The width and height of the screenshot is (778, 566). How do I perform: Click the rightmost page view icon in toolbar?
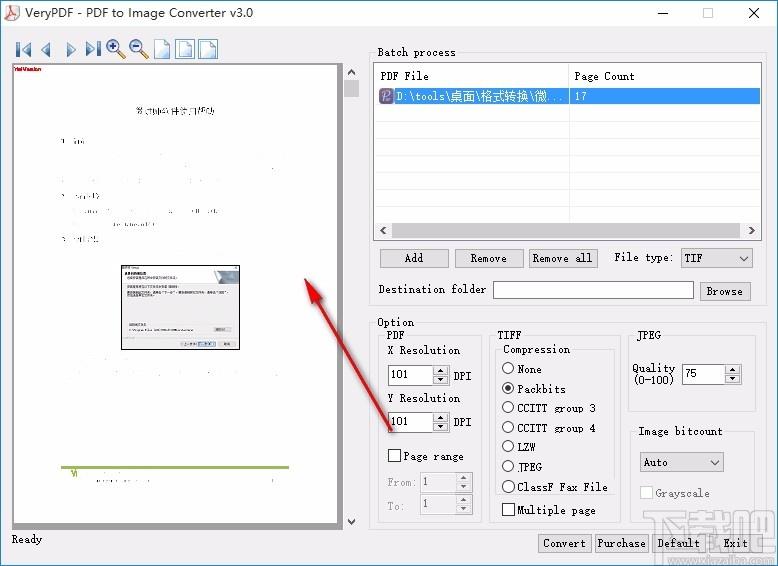click(208, 49)
